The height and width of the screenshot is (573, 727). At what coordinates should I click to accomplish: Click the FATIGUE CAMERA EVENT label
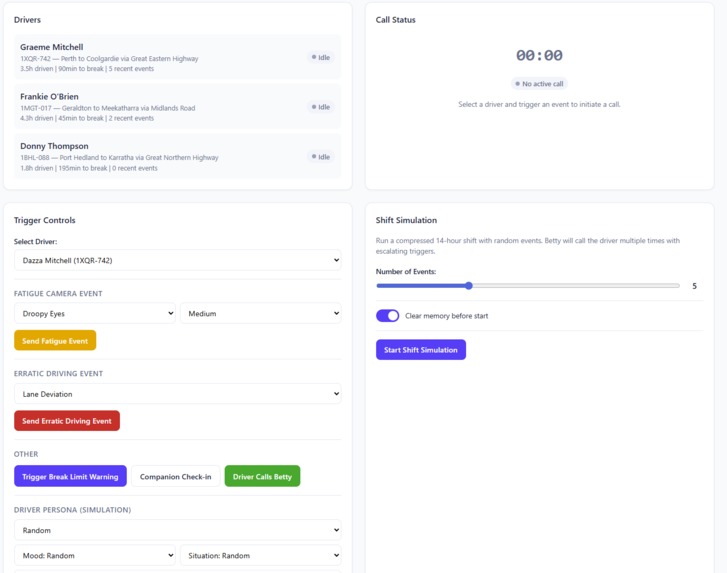pyautogui.click(x=58, y=293)
